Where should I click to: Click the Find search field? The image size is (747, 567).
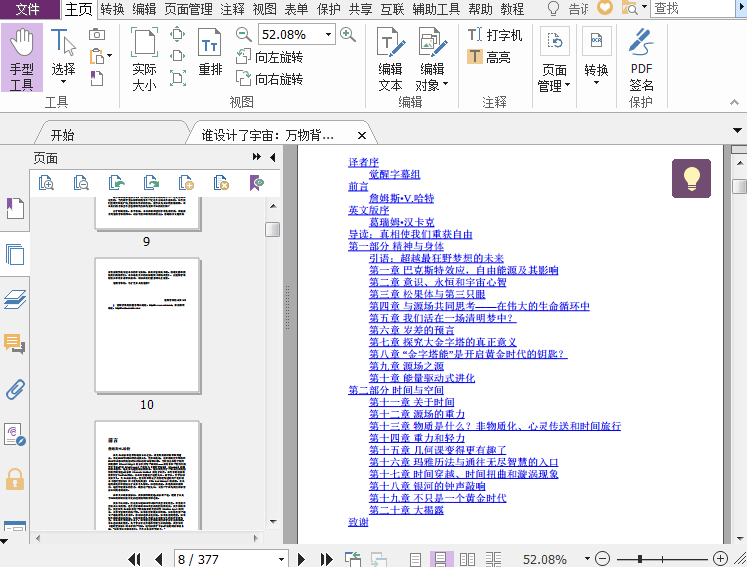tap(692, 8)
